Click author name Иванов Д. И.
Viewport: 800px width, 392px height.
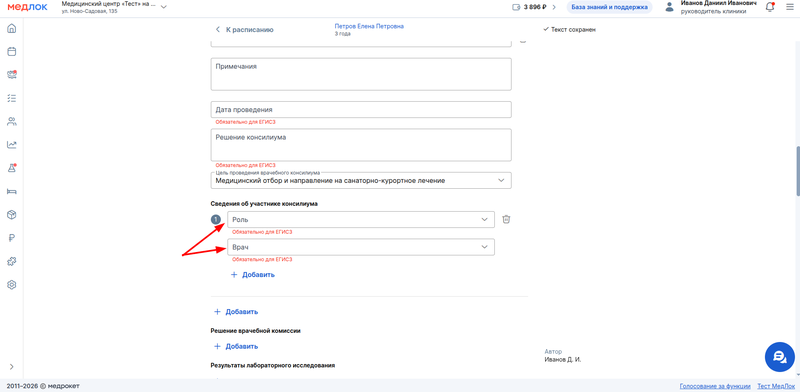tap(563, 359)
